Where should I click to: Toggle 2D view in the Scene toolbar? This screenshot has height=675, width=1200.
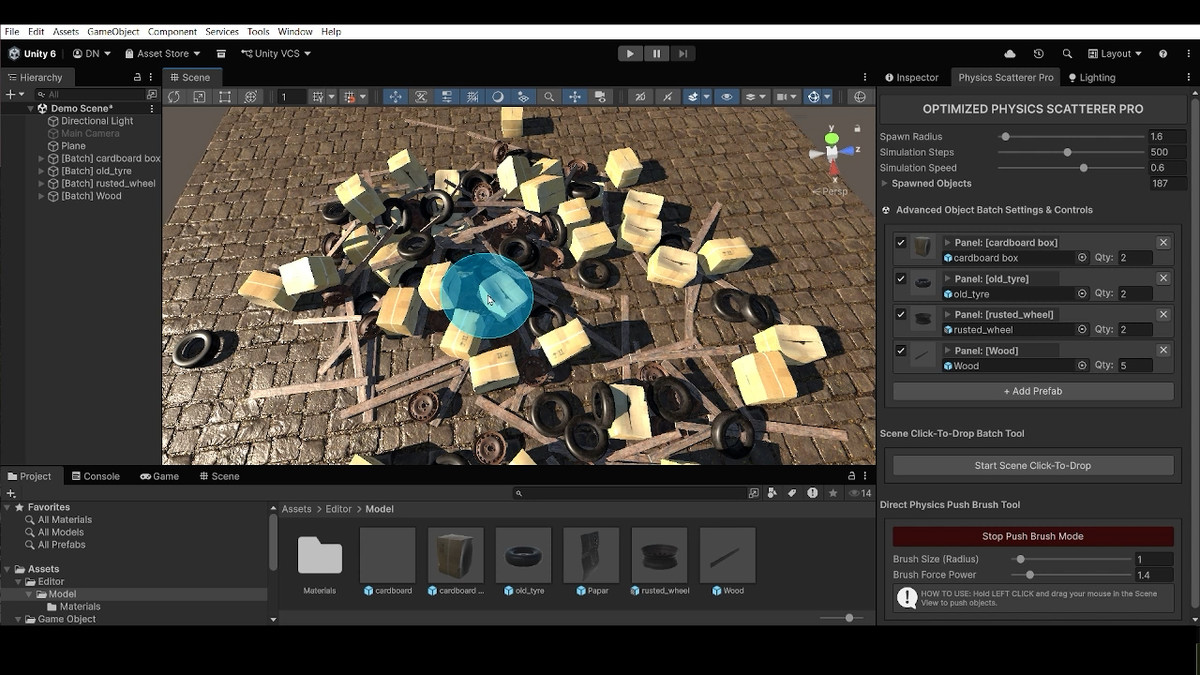click(x=640, y=97)
